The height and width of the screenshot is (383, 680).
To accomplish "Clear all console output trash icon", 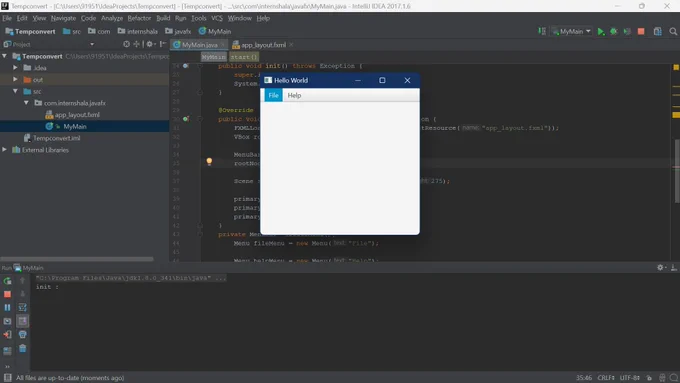I will pyautogui.click(x=23, y=348).
